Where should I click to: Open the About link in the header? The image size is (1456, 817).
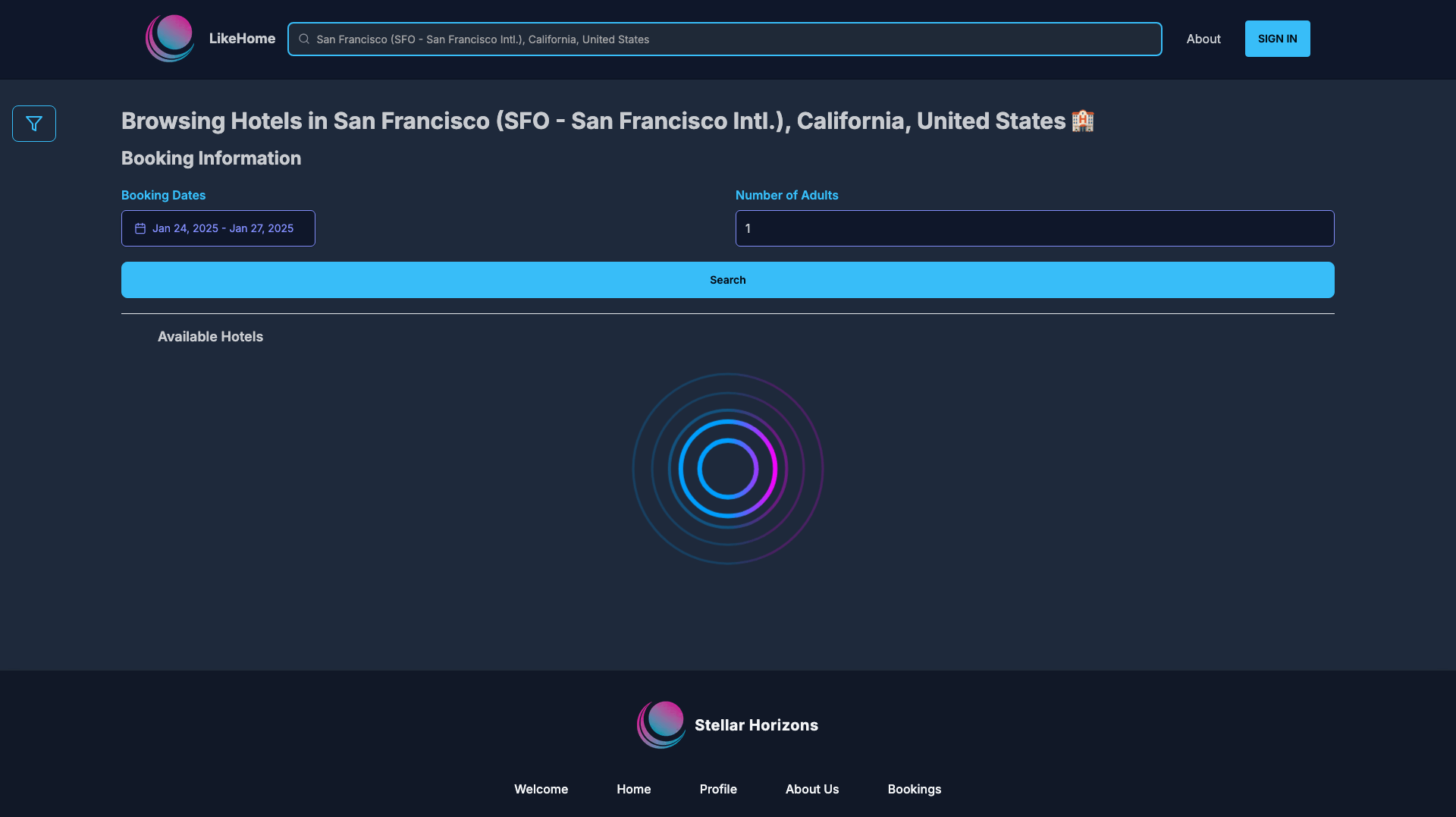pyautogui.click(x=1203, y=39)
